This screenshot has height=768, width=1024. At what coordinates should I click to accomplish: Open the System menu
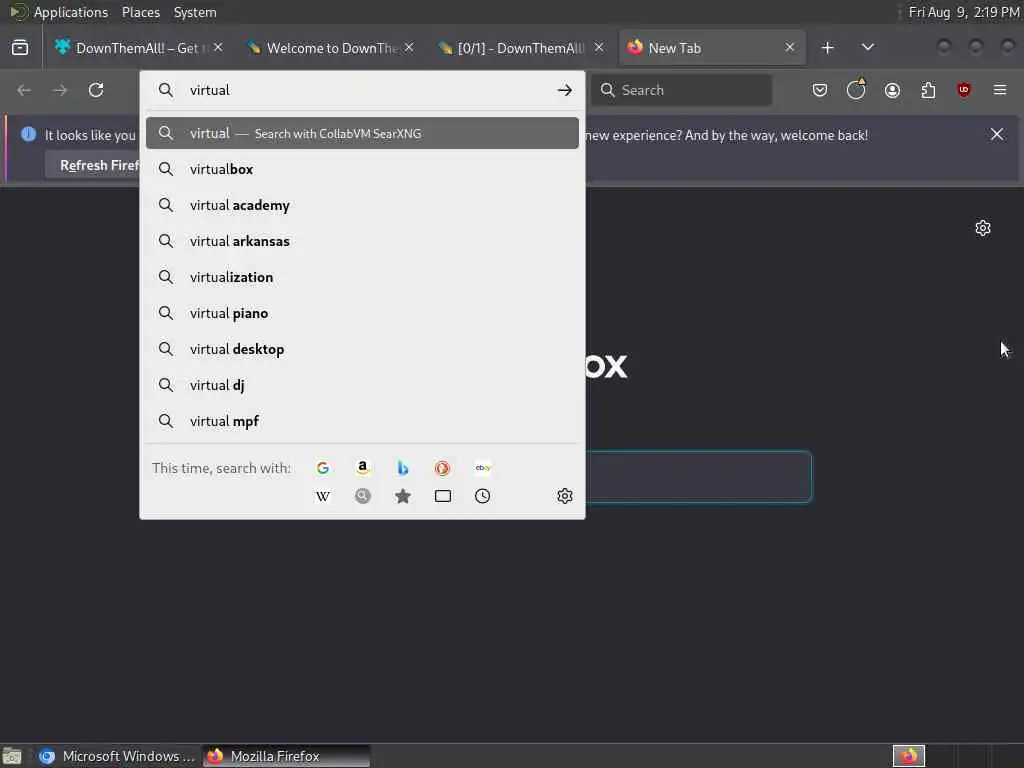pyautogui.click(x=195, y=12)
